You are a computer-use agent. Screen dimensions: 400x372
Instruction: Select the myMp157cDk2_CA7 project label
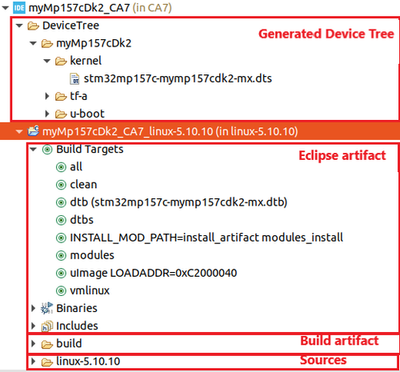tap(79, 8)
